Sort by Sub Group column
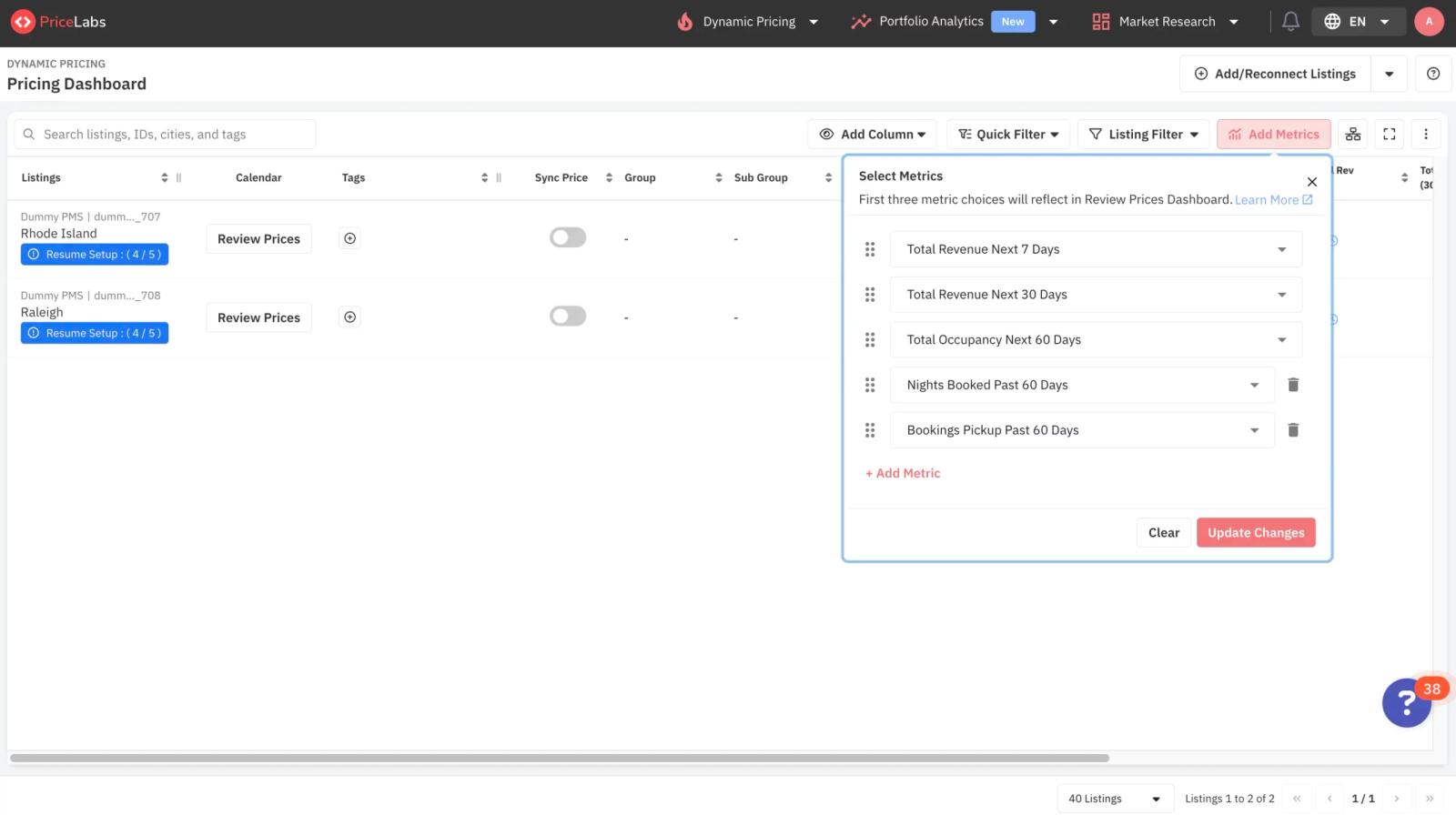 tap(828, 178)
